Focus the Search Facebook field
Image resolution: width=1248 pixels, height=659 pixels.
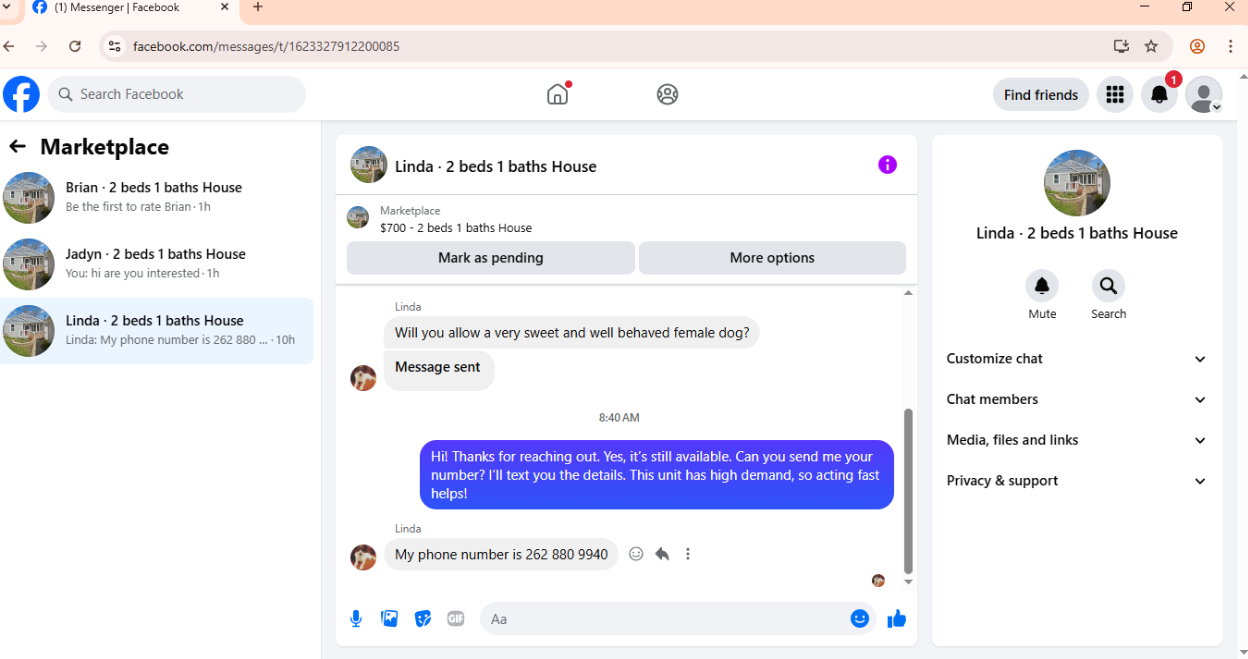[176, 94]
